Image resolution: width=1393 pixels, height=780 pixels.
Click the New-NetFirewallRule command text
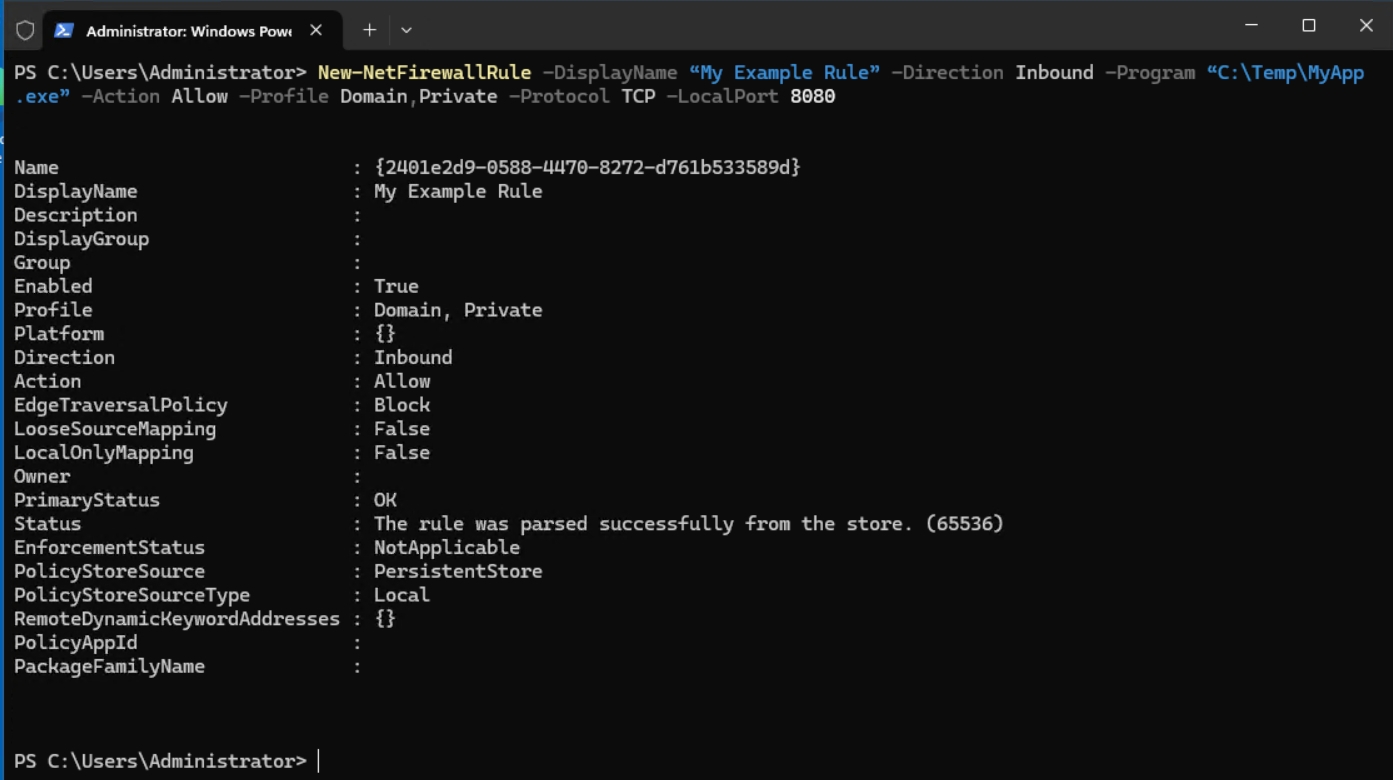click(424, 73)
